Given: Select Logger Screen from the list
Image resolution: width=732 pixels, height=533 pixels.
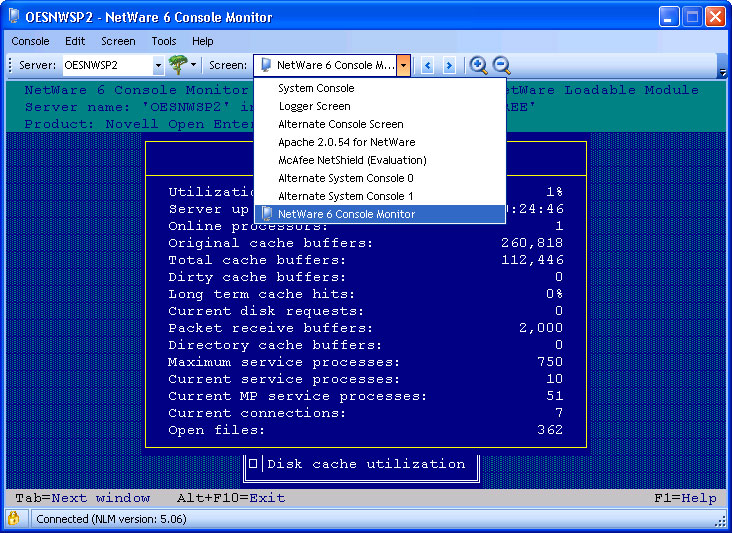Looking at the screenshot, I should (x=380, y=106).
